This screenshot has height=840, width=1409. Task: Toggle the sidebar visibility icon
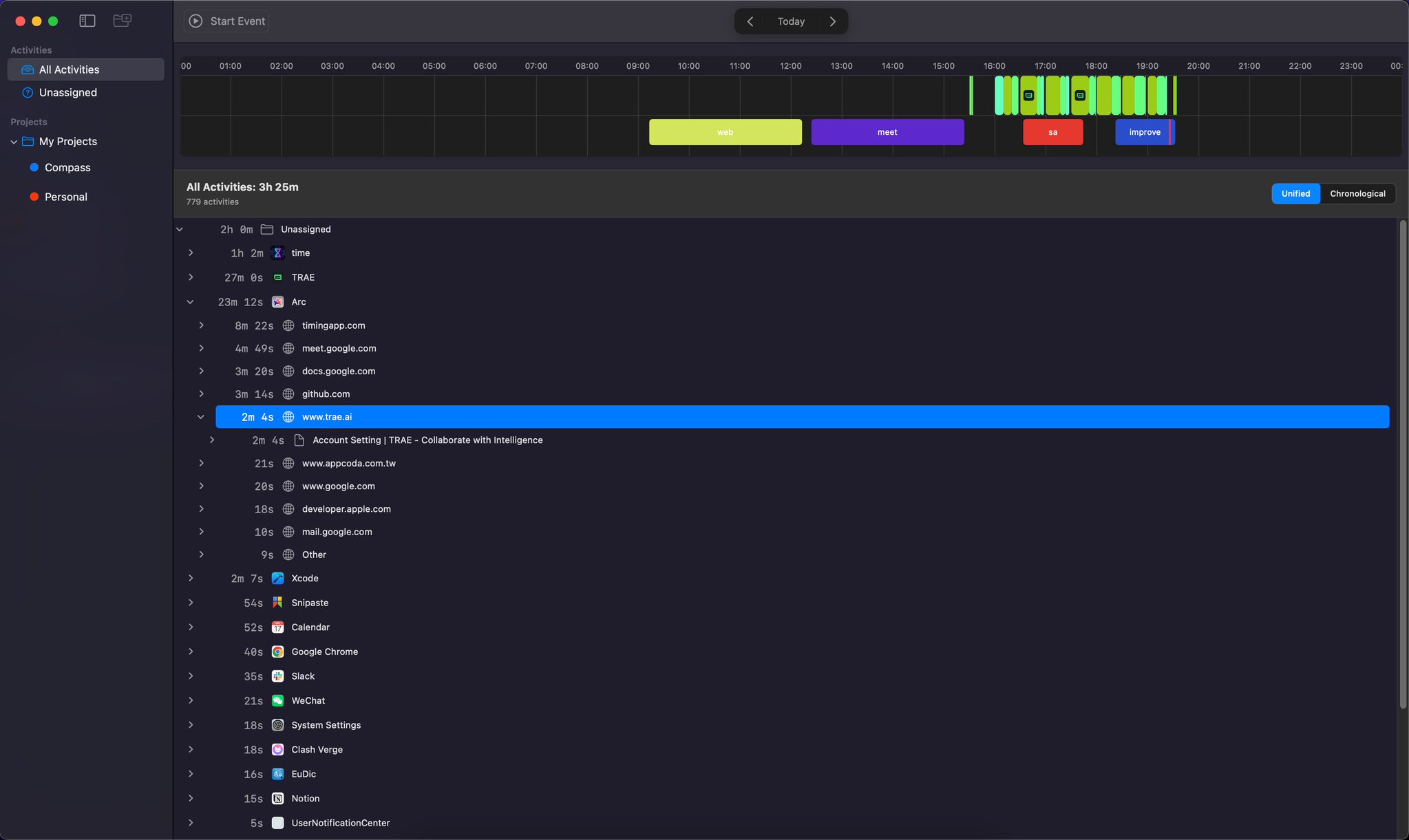(87, 21)
